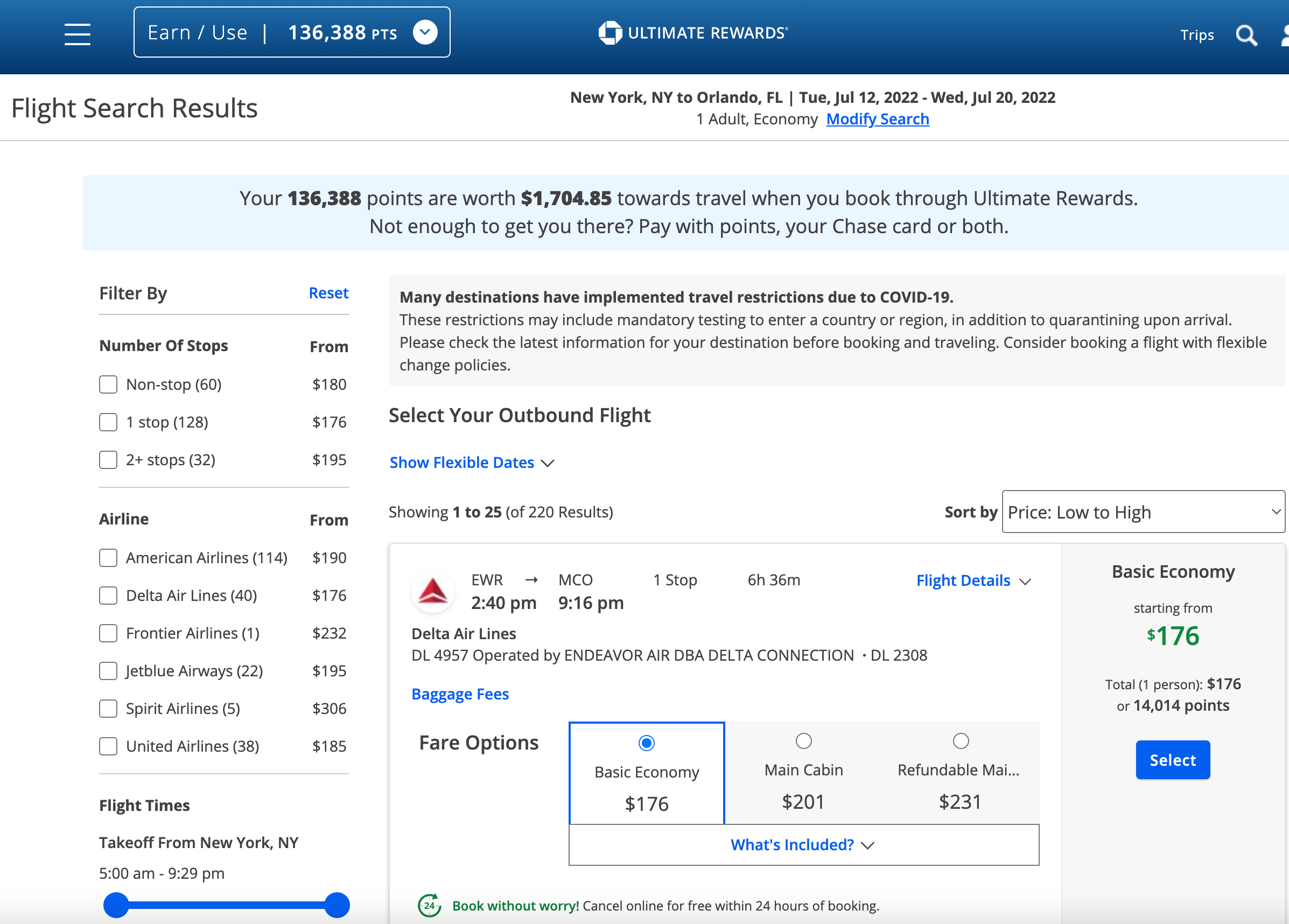
Task: Click the 5:00 am - 9:29 pm range text
Action: (162, 873)
